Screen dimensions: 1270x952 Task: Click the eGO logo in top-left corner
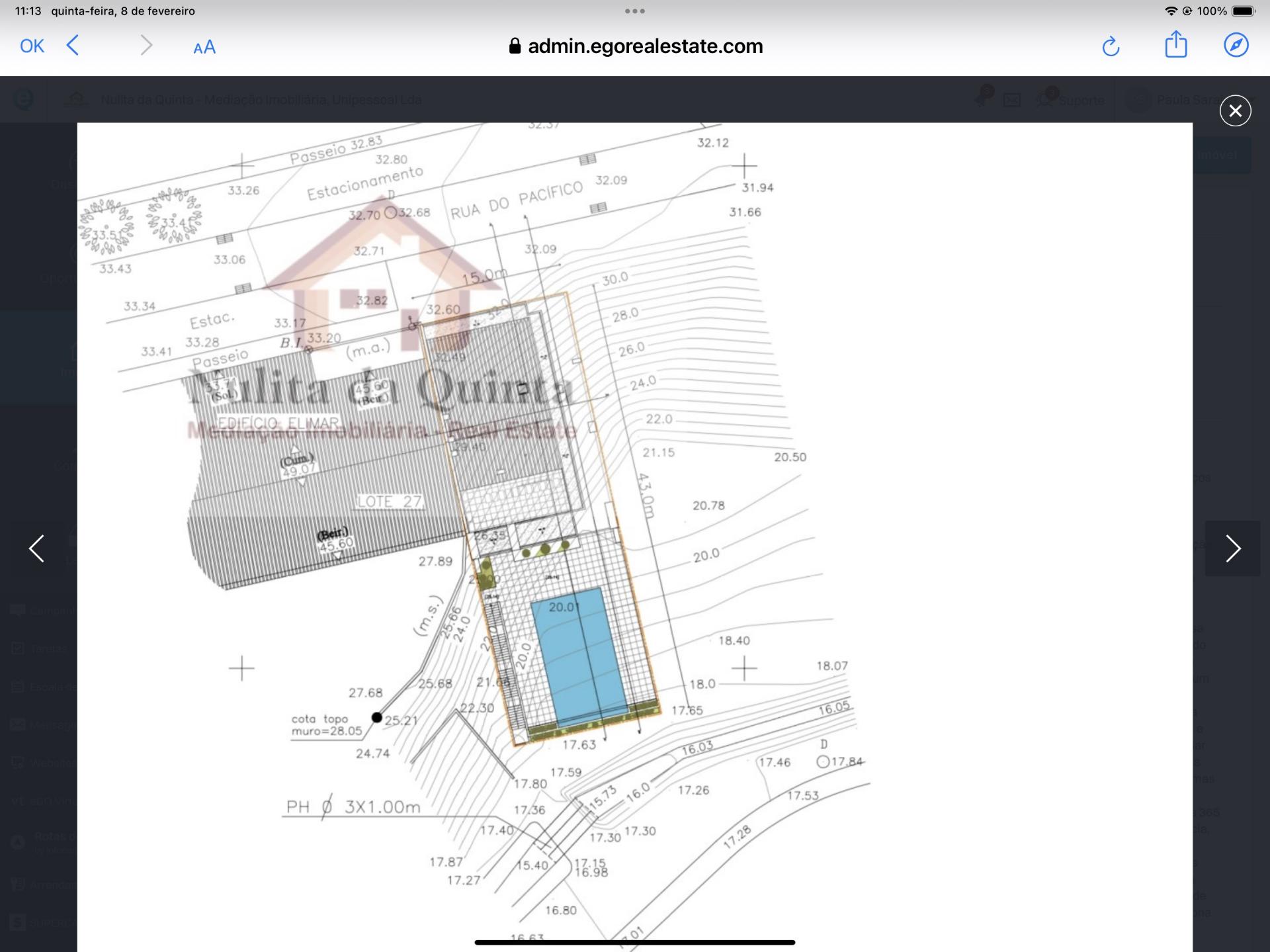coord(24,99)
